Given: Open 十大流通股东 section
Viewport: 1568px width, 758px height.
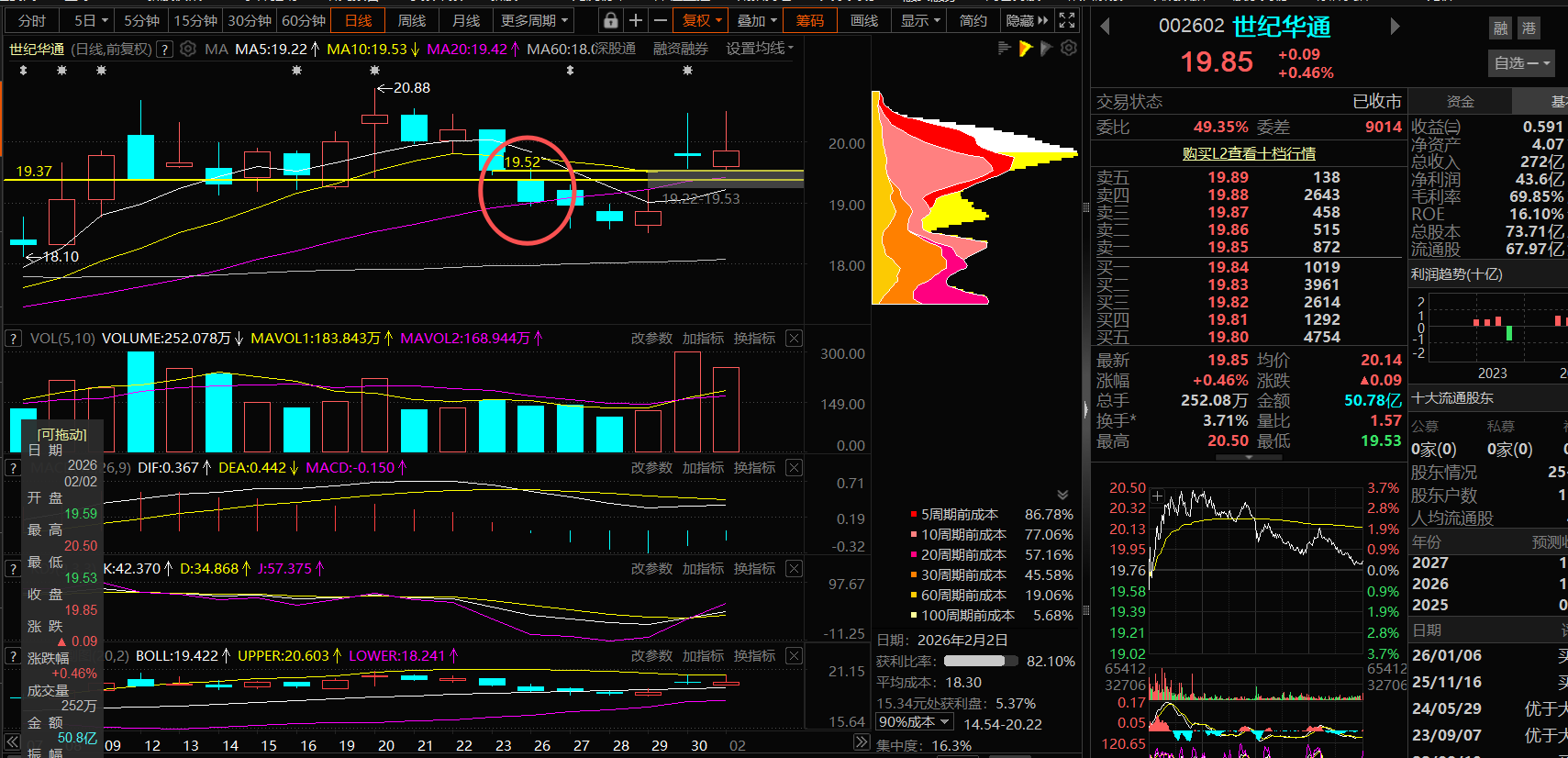Looking at the screenshot, I should [1453, 398].
